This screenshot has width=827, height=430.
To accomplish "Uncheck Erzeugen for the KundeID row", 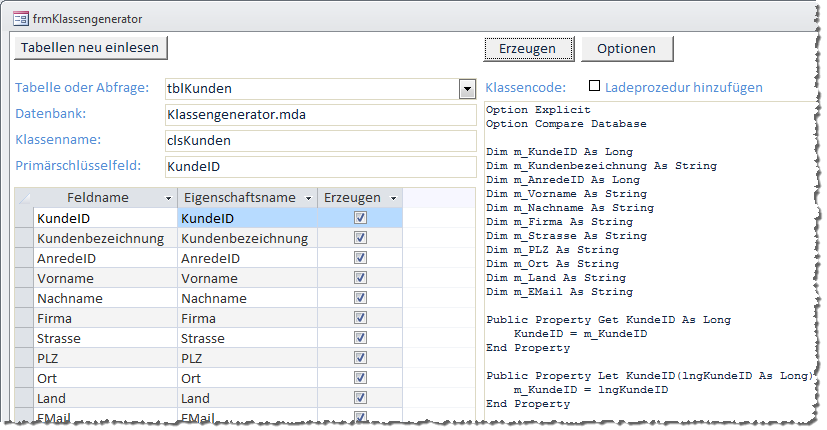I will click(360, 218).
